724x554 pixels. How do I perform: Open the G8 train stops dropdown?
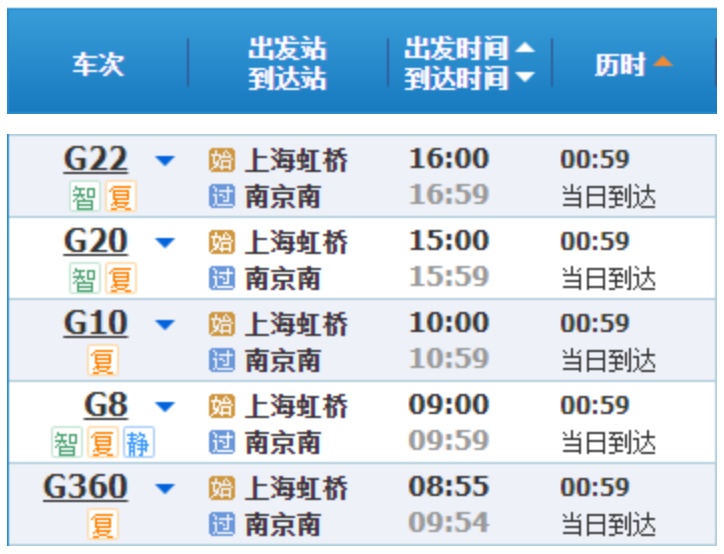pyautogui.click(x=165, y=406)
